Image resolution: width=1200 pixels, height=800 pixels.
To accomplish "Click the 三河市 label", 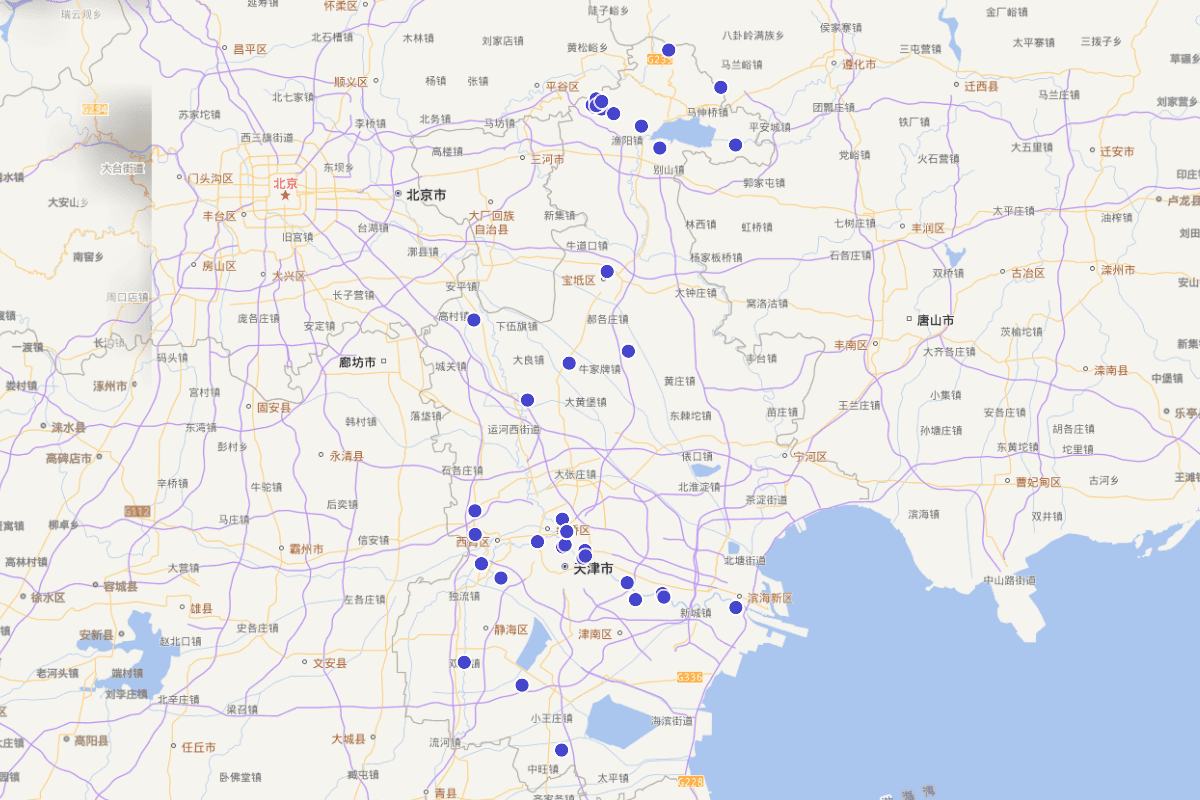I will click(x=548, y=159).
